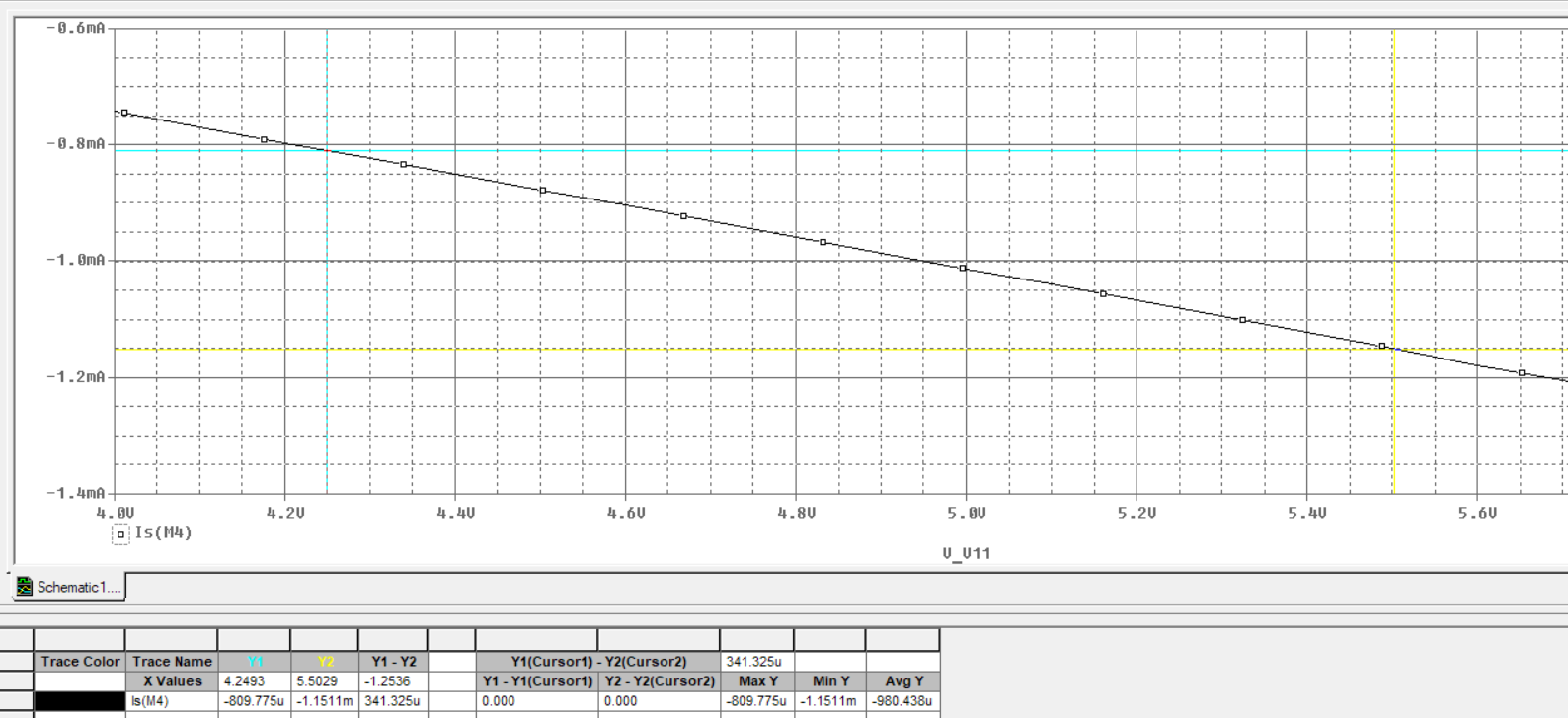Click the Is(M4) trace legend marker icon
The width and height of the screenshot is (1568, 718).
120,534
